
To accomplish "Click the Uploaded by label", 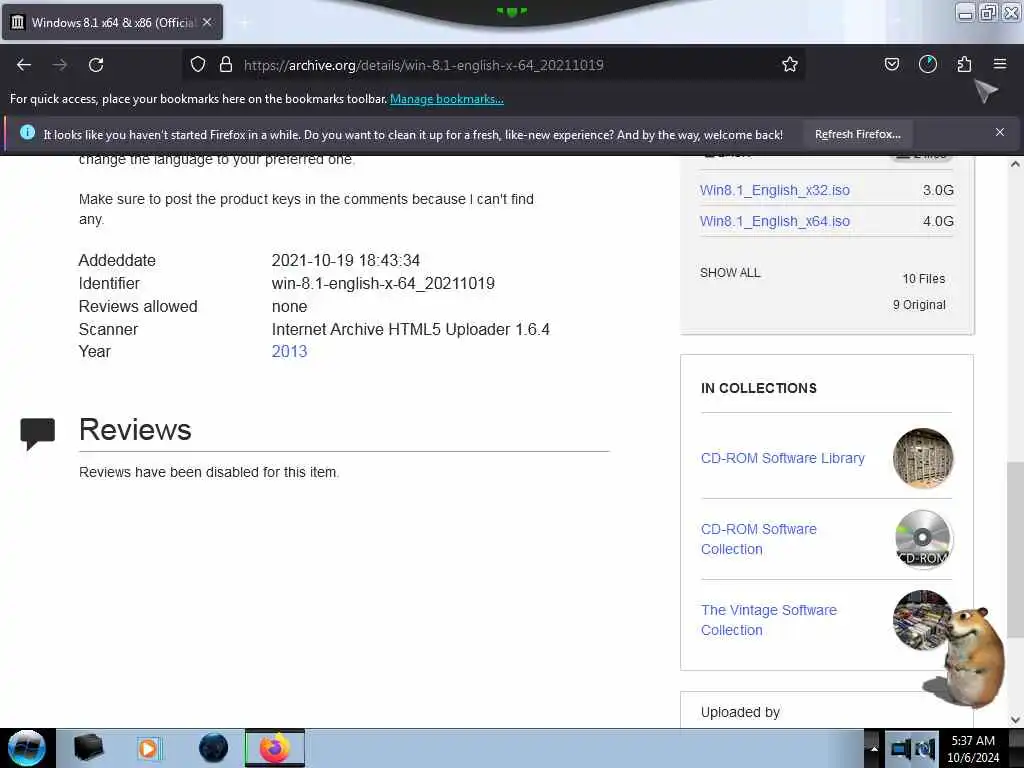I will pyautogui.click(x=740, y=712).
